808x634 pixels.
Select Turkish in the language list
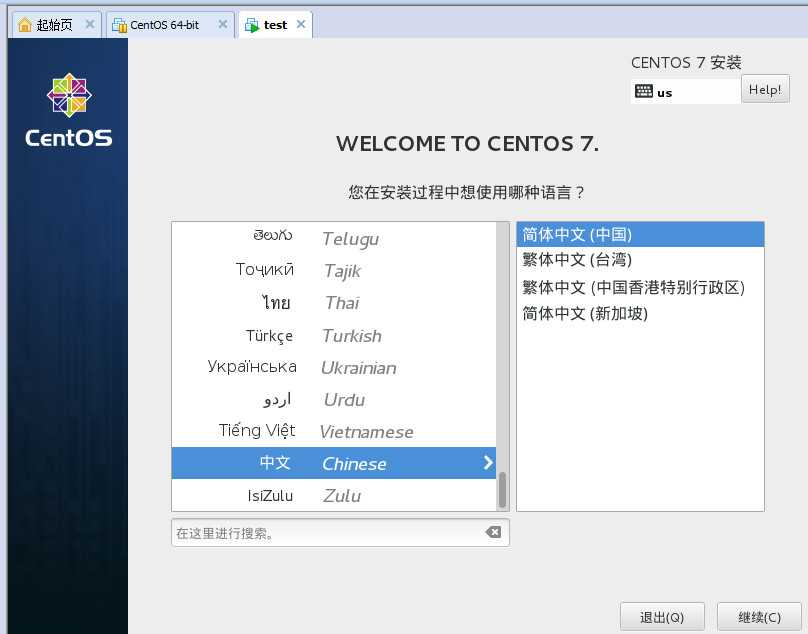334,336
